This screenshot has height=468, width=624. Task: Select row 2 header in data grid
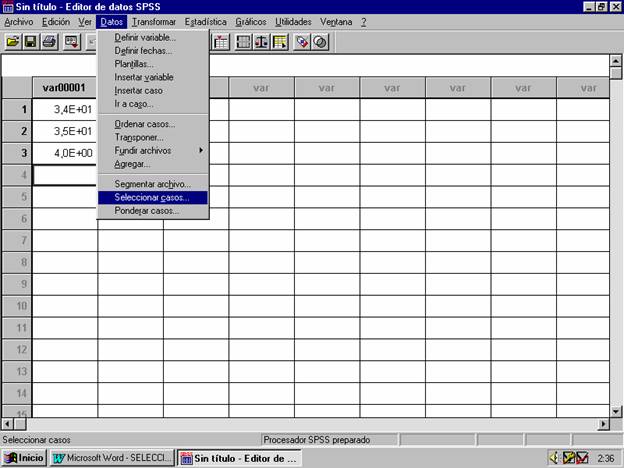click(16, 131)
